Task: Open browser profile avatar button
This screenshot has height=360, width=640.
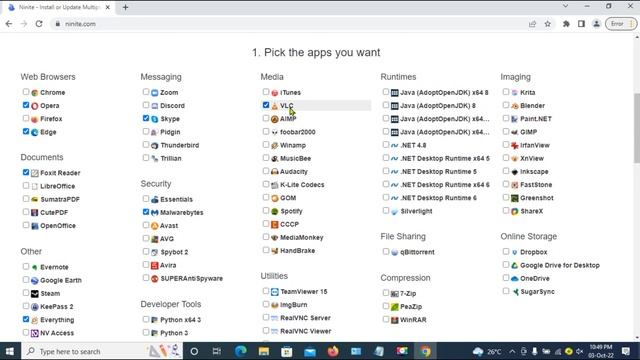Action: point(596,24)
